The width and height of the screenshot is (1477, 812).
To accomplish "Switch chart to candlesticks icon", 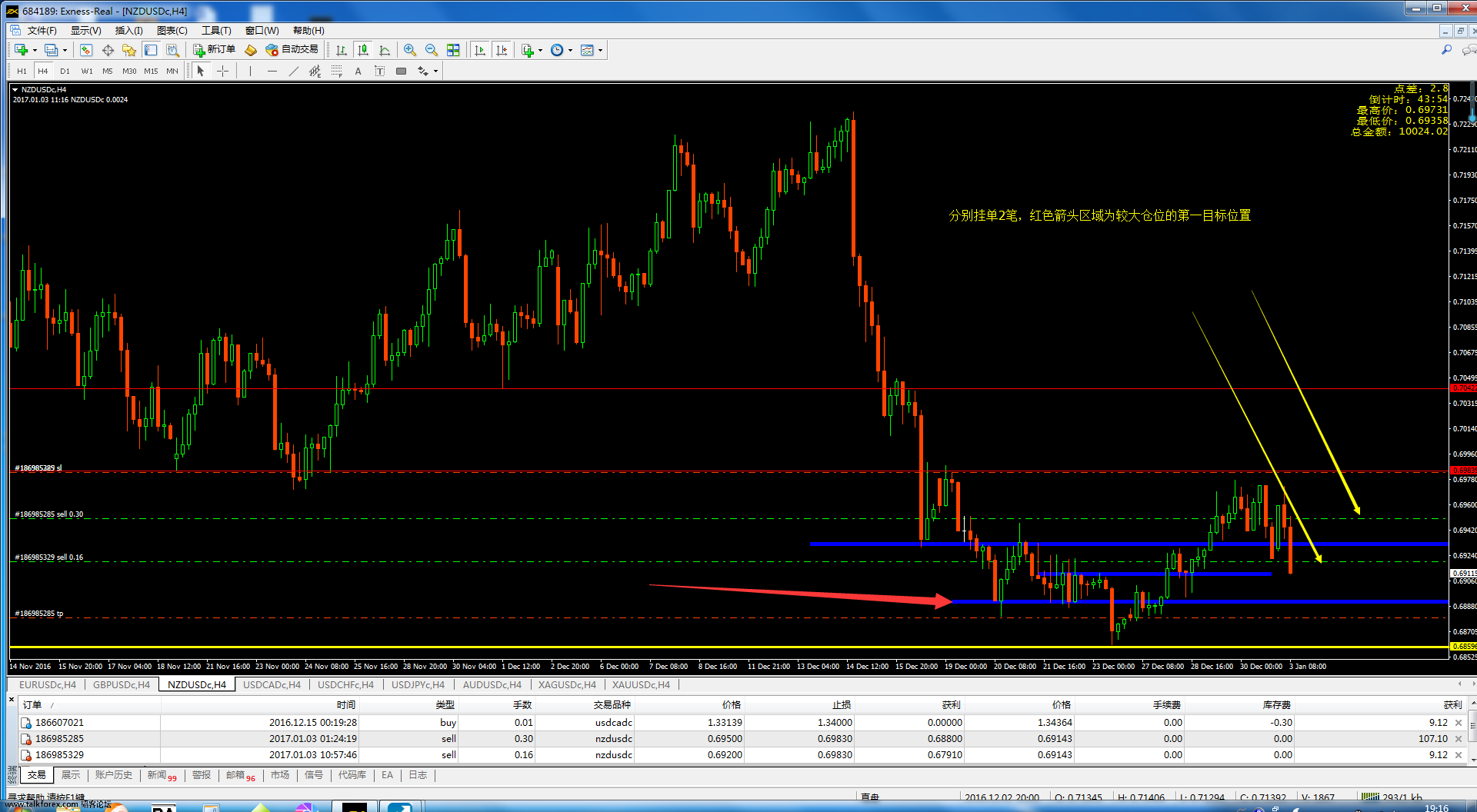I will pos(363,50).
